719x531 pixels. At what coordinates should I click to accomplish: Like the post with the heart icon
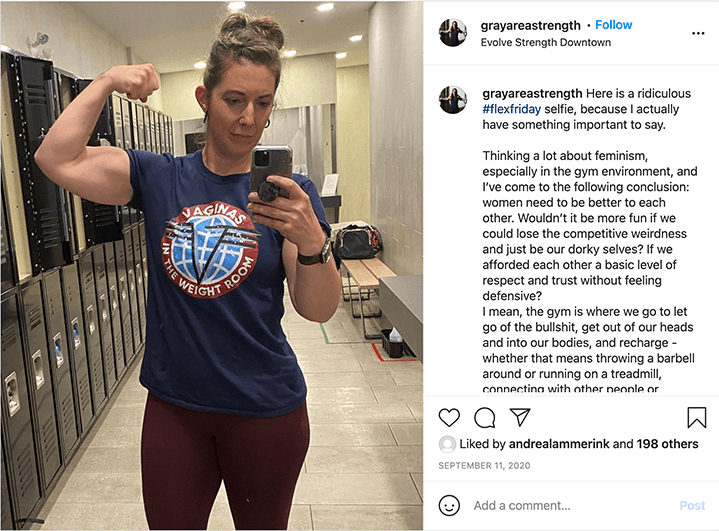[449, 417]
